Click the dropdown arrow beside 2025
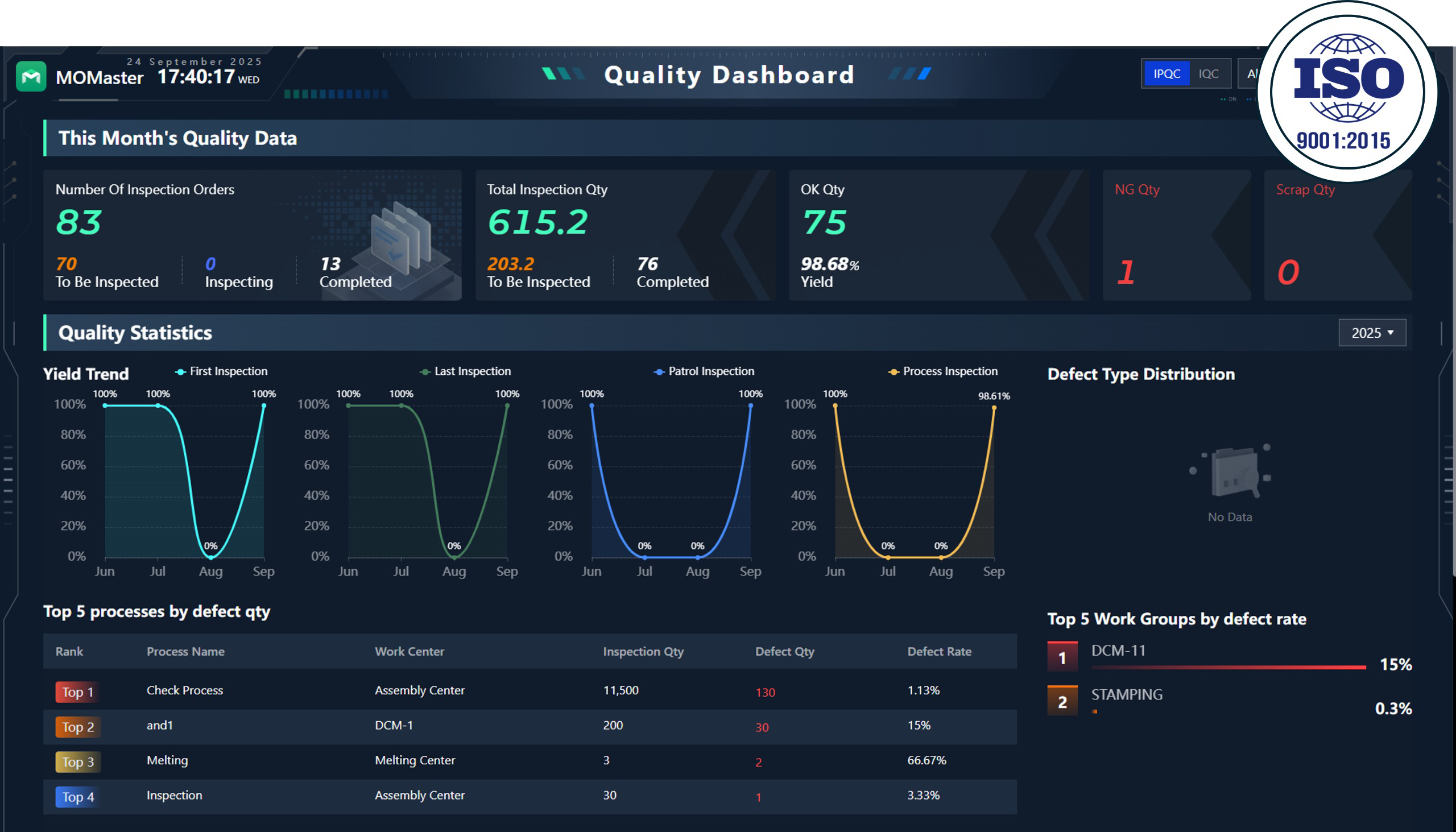This screenshot has height=832, width=1456. pos(1390,332)
